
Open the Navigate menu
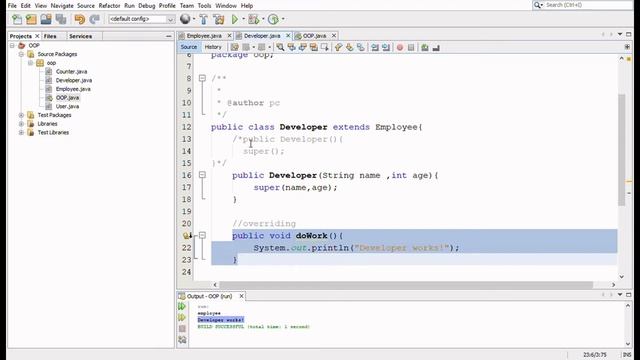tap(62, 6)
